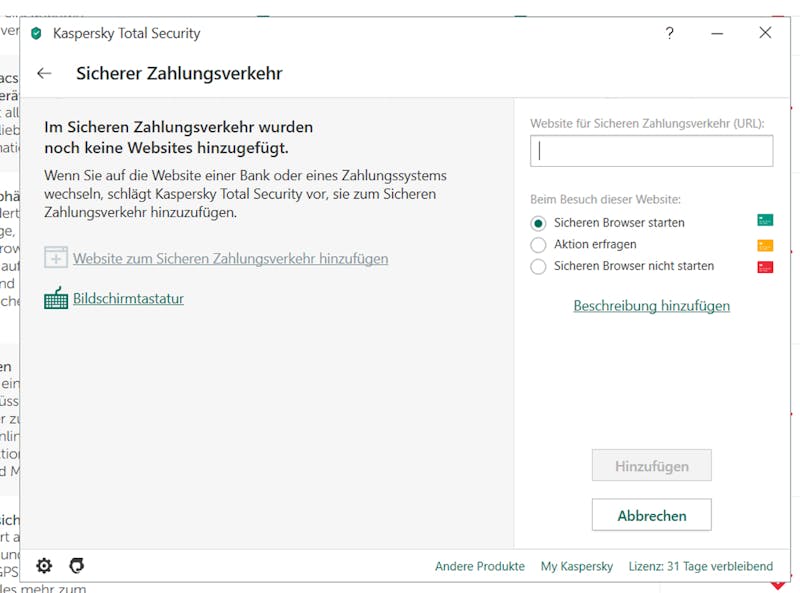Open the 'My Kaspersky' footer link
This screenshot has width=800, height=593.
point(577,566)
